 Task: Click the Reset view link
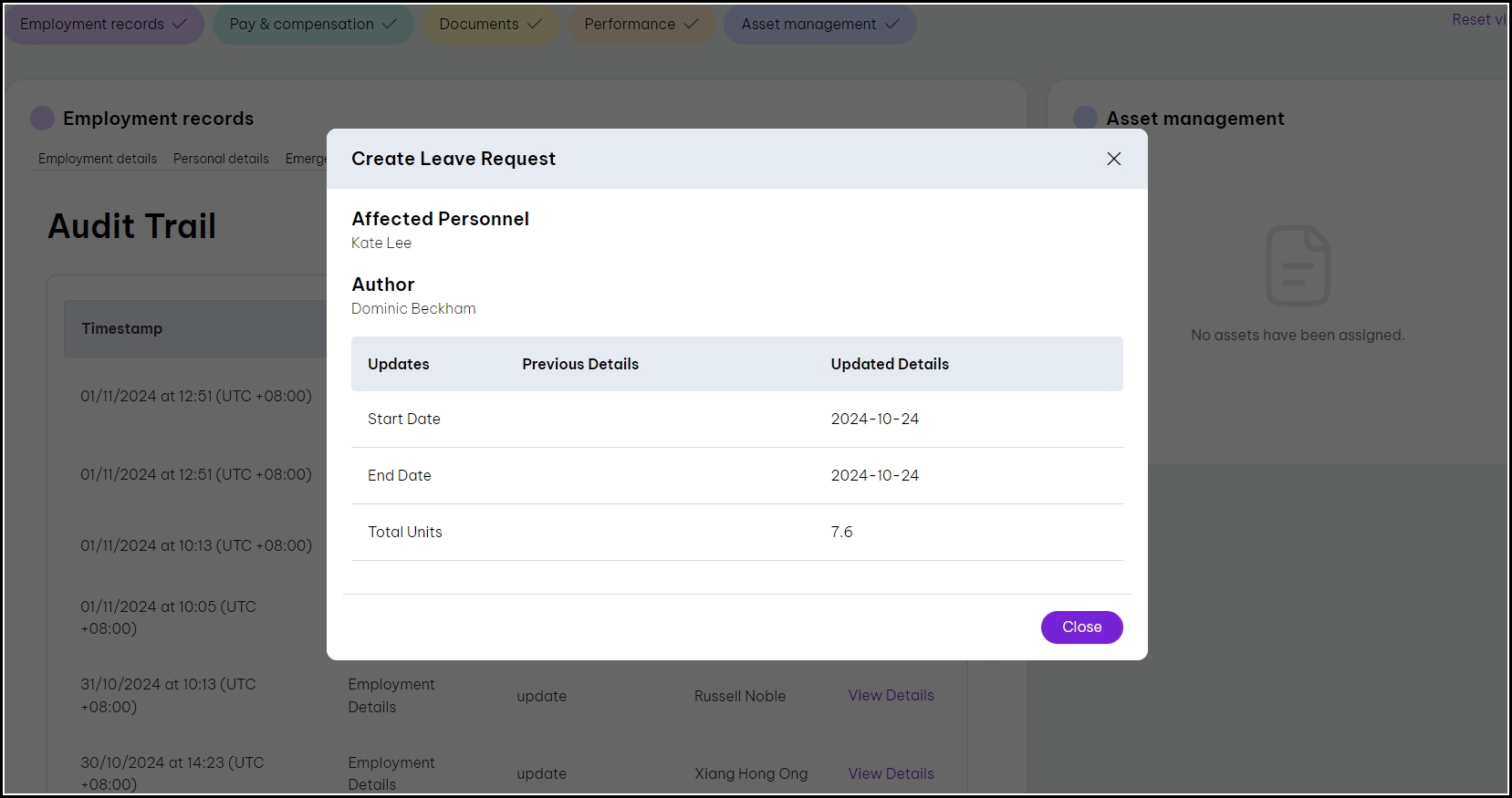pos(1477,20)
